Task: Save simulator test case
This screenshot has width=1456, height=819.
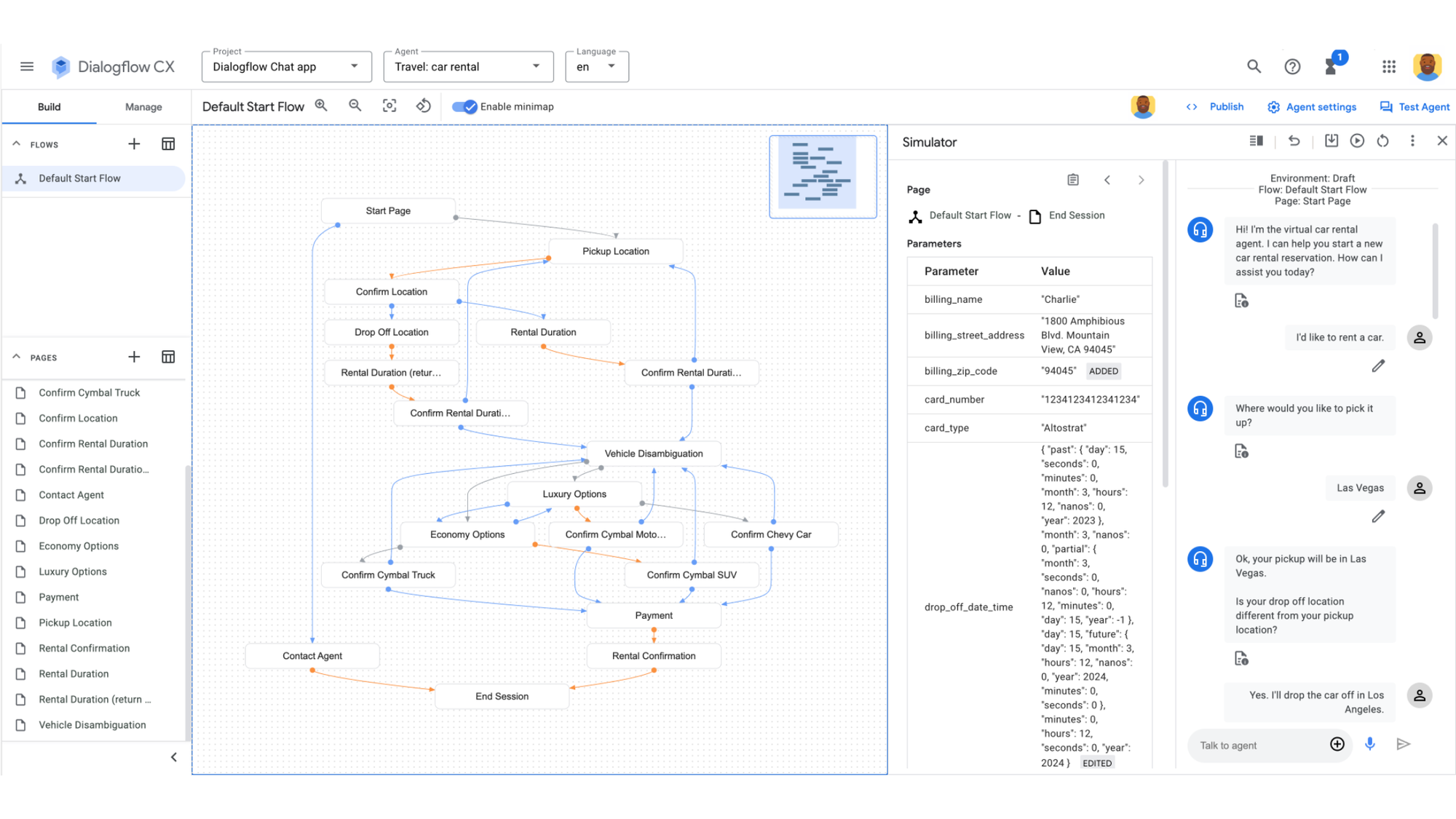Action: (x=1332, y=141)
